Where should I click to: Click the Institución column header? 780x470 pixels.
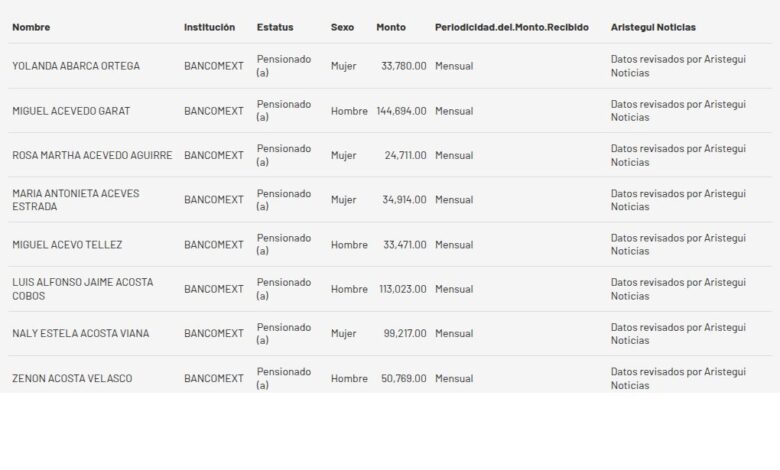210,27
